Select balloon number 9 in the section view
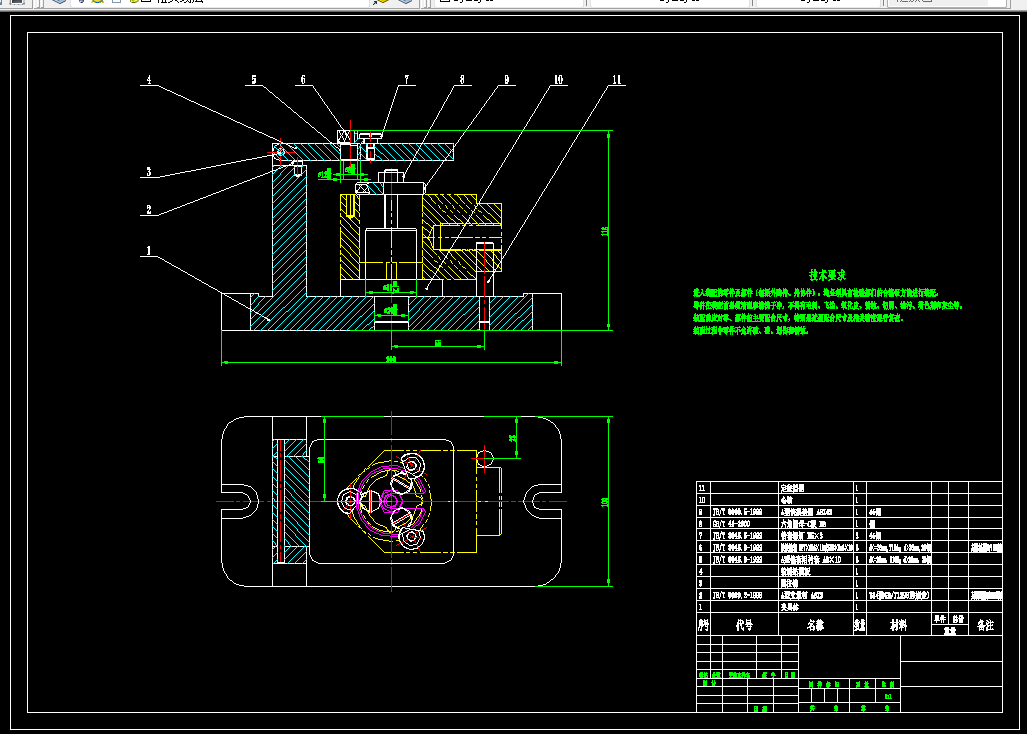The width and height of the screenshot is (1027, 734). [506, 79]
